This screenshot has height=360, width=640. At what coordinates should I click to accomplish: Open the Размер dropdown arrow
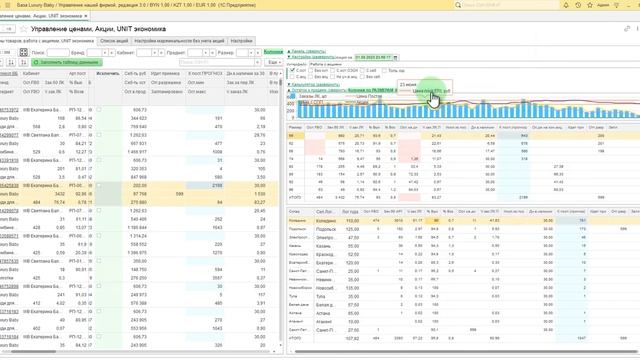point(251,53)
